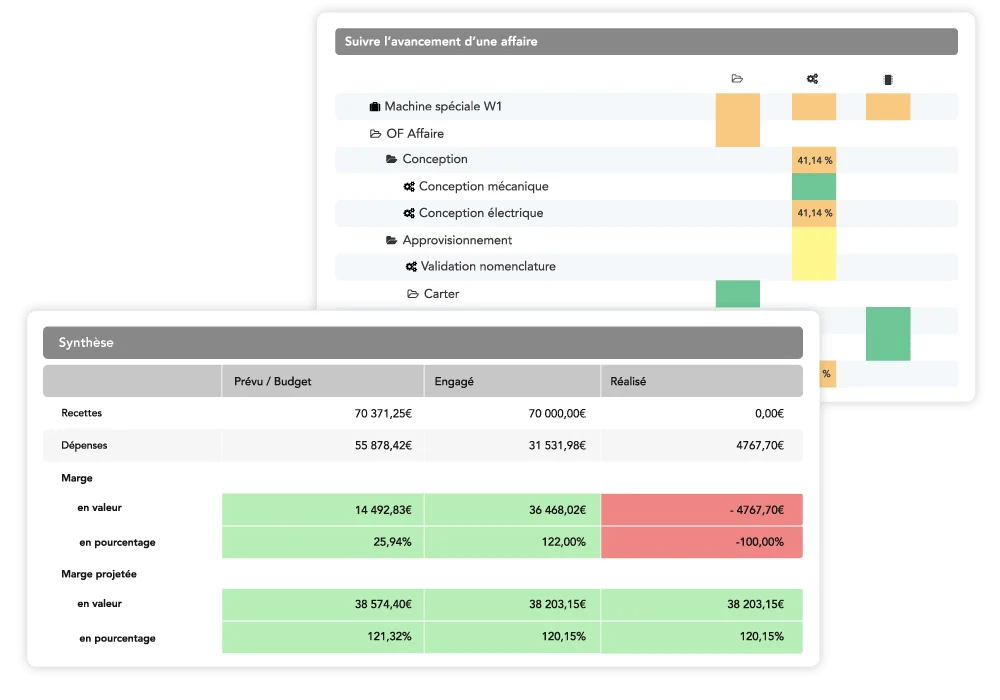
Task: Click the yellow Validation nomenclature status cell
Action: [813, 267]
